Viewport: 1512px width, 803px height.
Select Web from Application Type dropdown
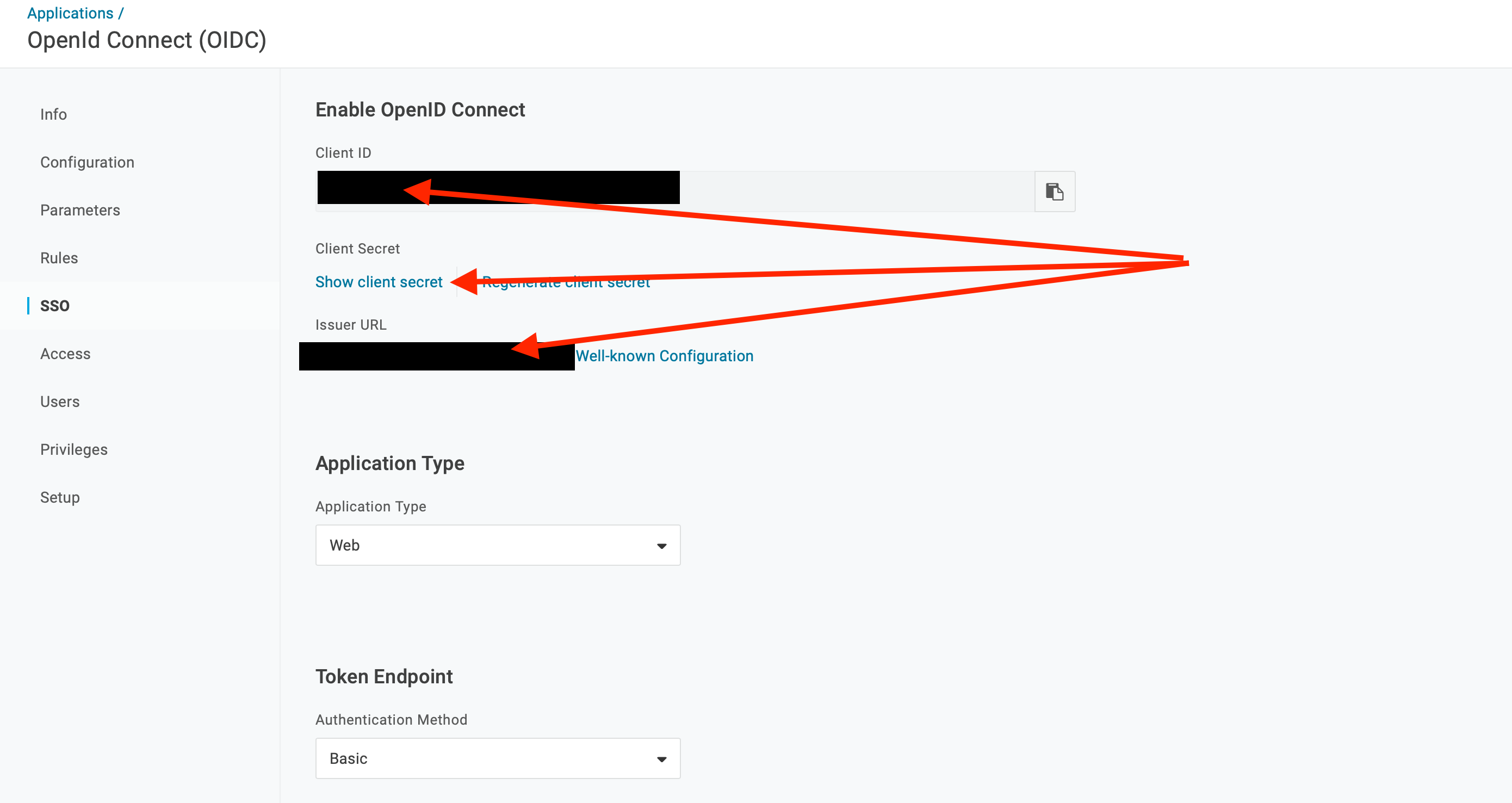pyautogui.click(x=497, y=545)
